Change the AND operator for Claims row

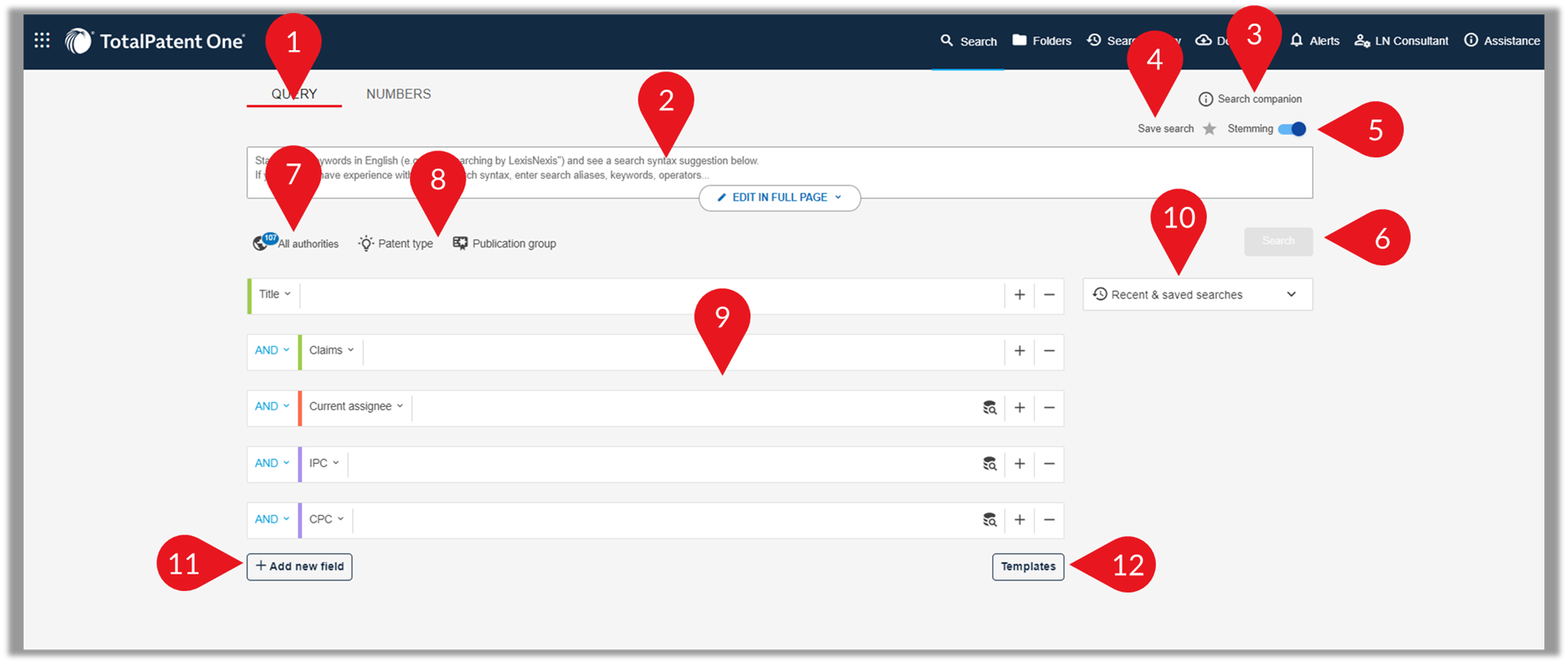(272, 350)
